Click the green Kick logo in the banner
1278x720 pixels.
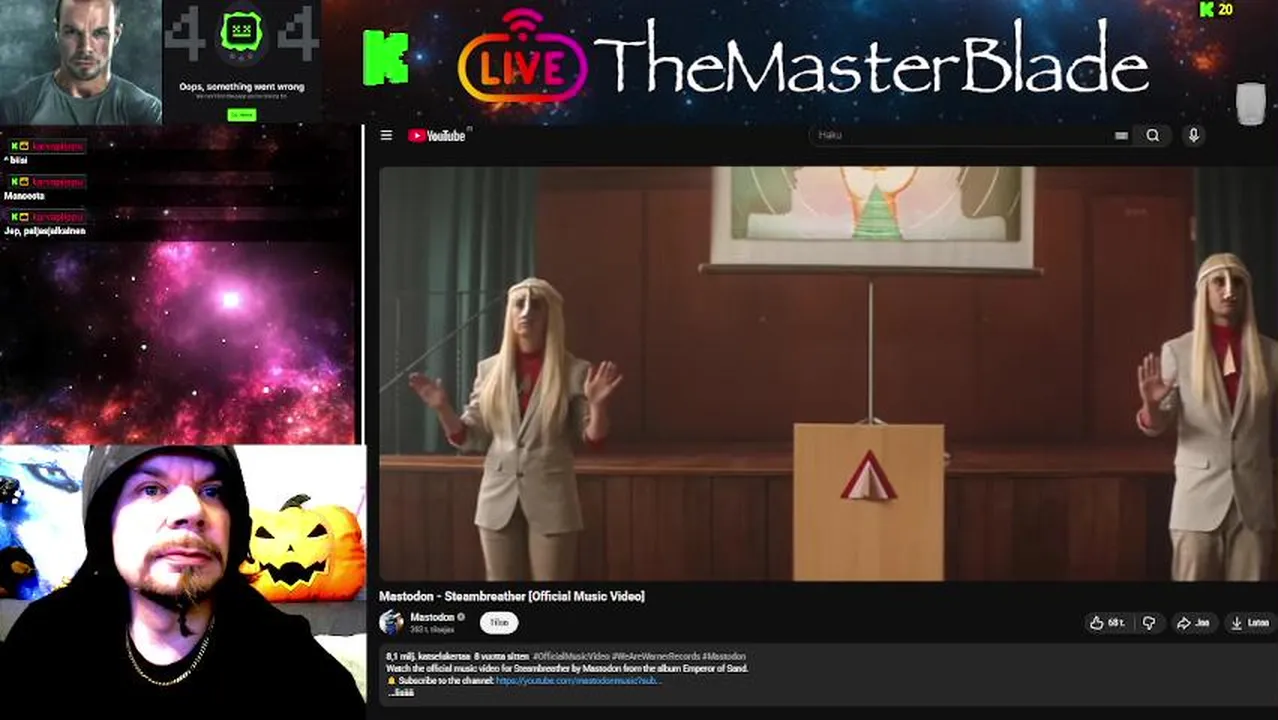pyautogui.click(x=386, y=58)
